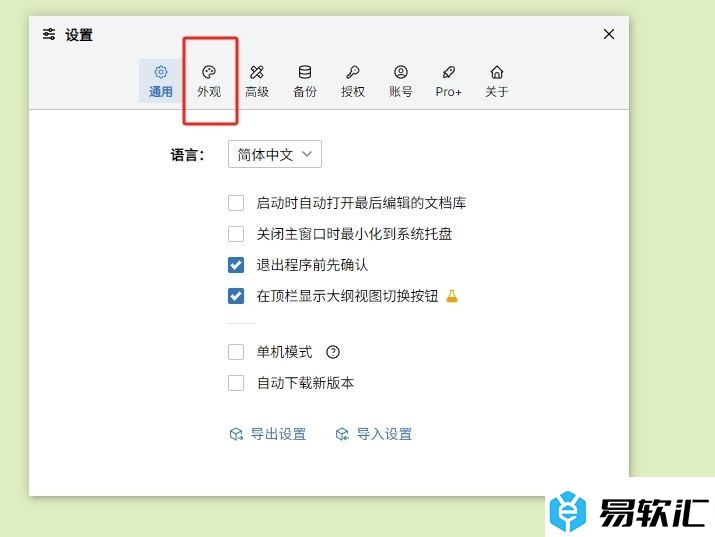Go to the 备份 backup tab
This screenshot has height=537, width=715.
coord(305,81)
